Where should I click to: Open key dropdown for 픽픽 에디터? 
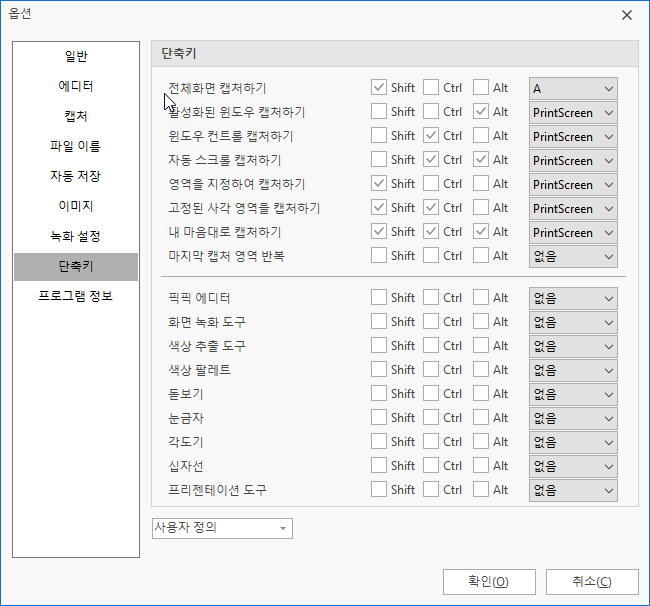[573, 299]
